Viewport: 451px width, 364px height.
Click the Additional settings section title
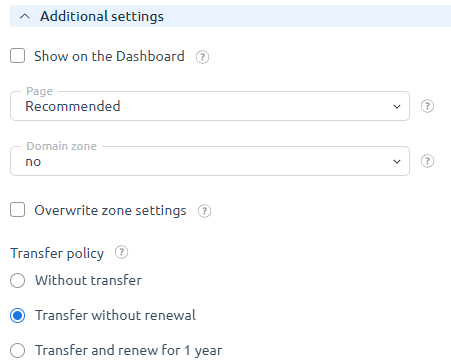(x=102, y=16)
